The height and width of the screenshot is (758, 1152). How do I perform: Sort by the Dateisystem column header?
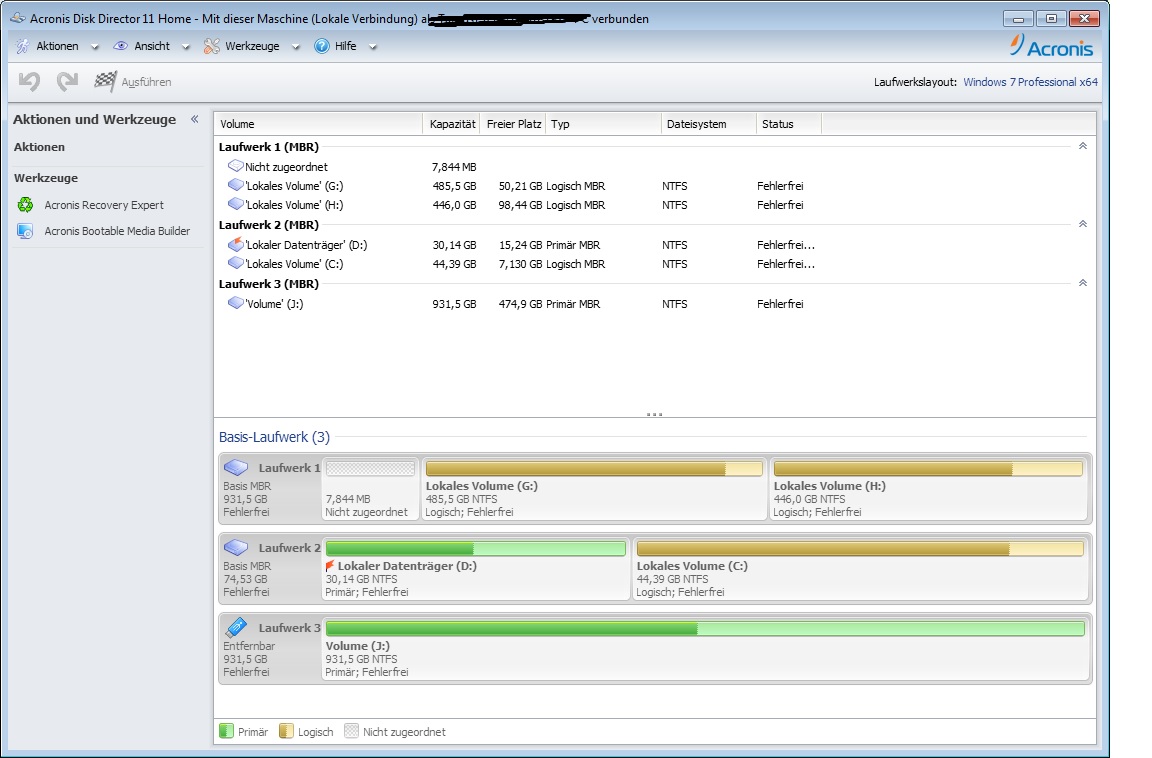709,124
